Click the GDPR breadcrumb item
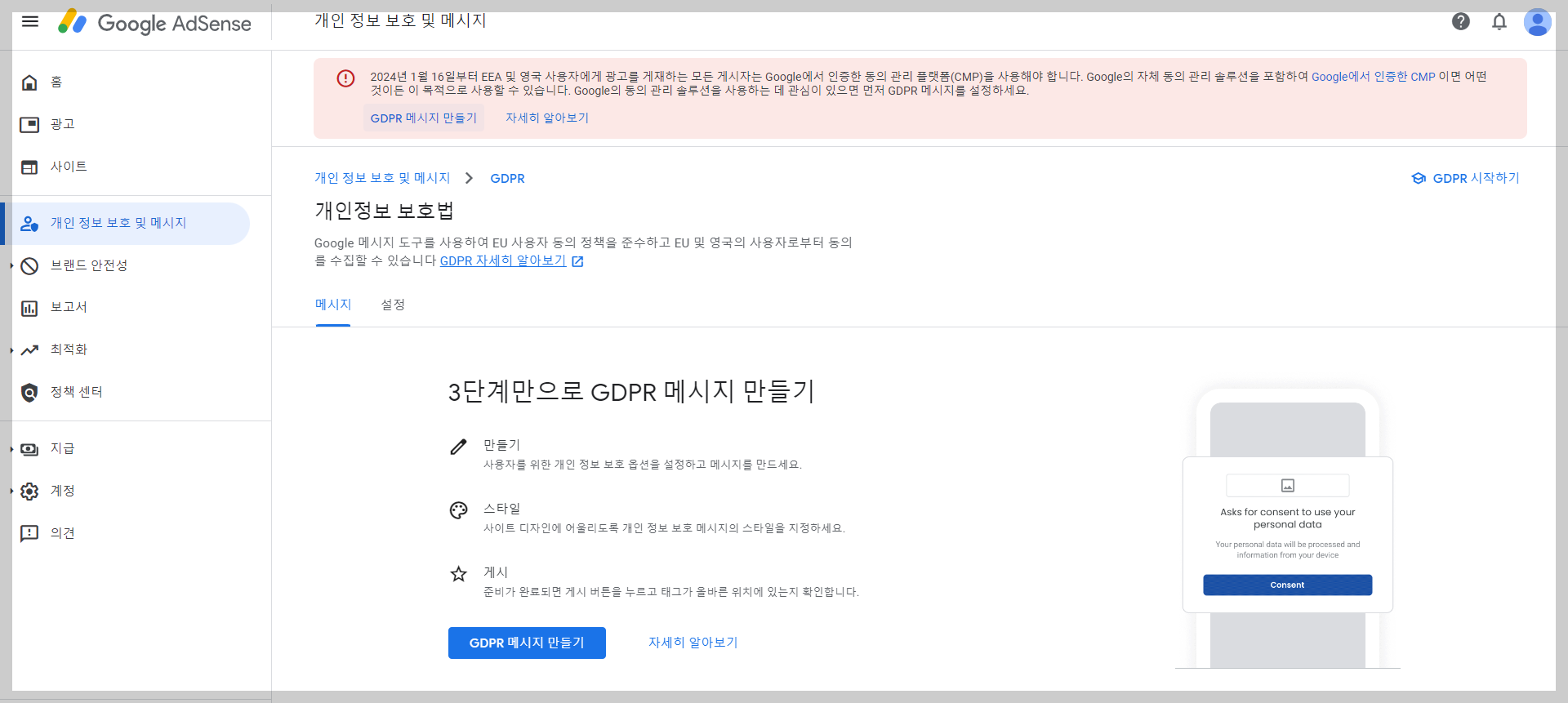This screenshot has height=703, width=1568. tap(507, 178)
